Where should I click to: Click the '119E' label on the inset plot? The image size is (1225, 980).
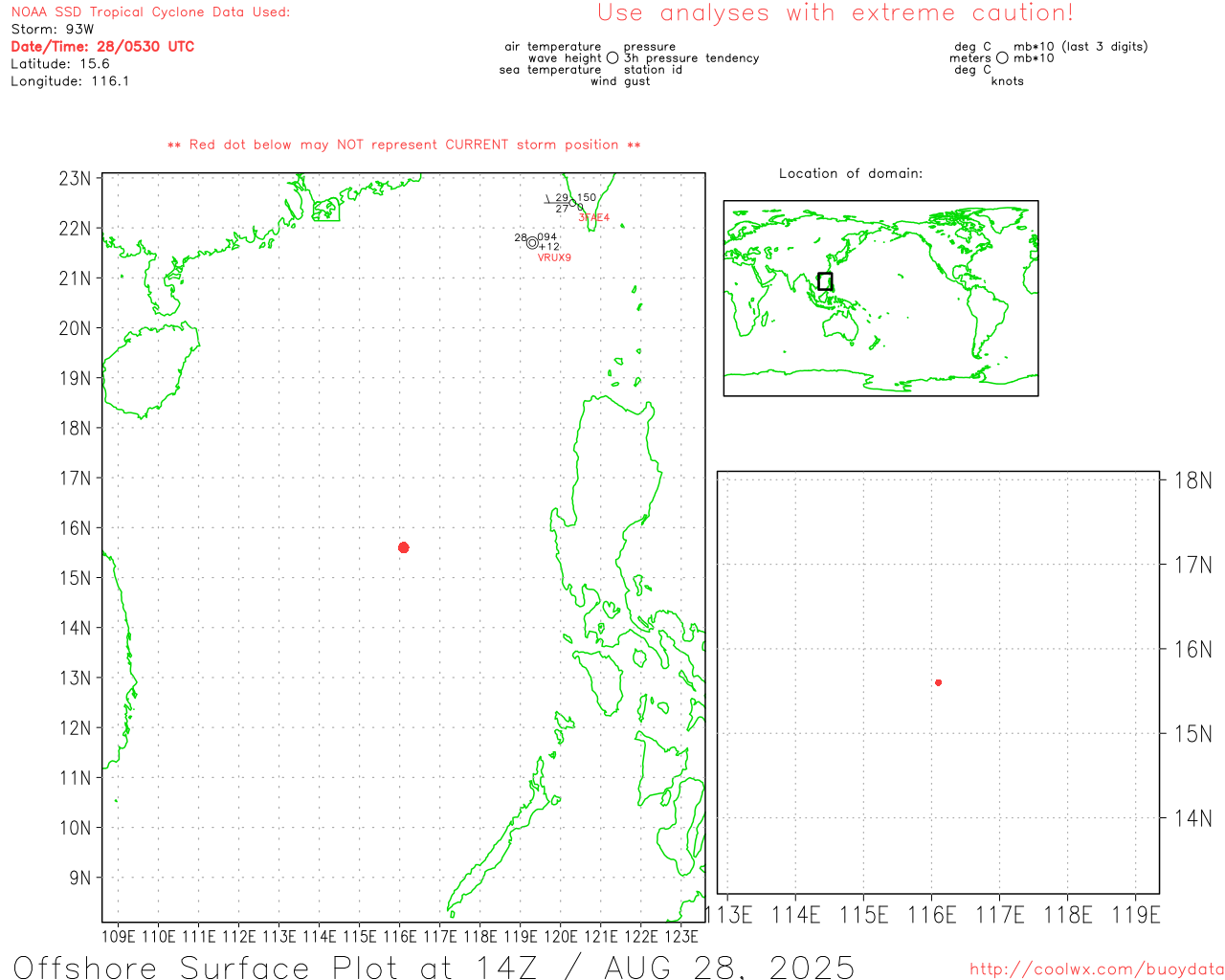[1136, 915]
